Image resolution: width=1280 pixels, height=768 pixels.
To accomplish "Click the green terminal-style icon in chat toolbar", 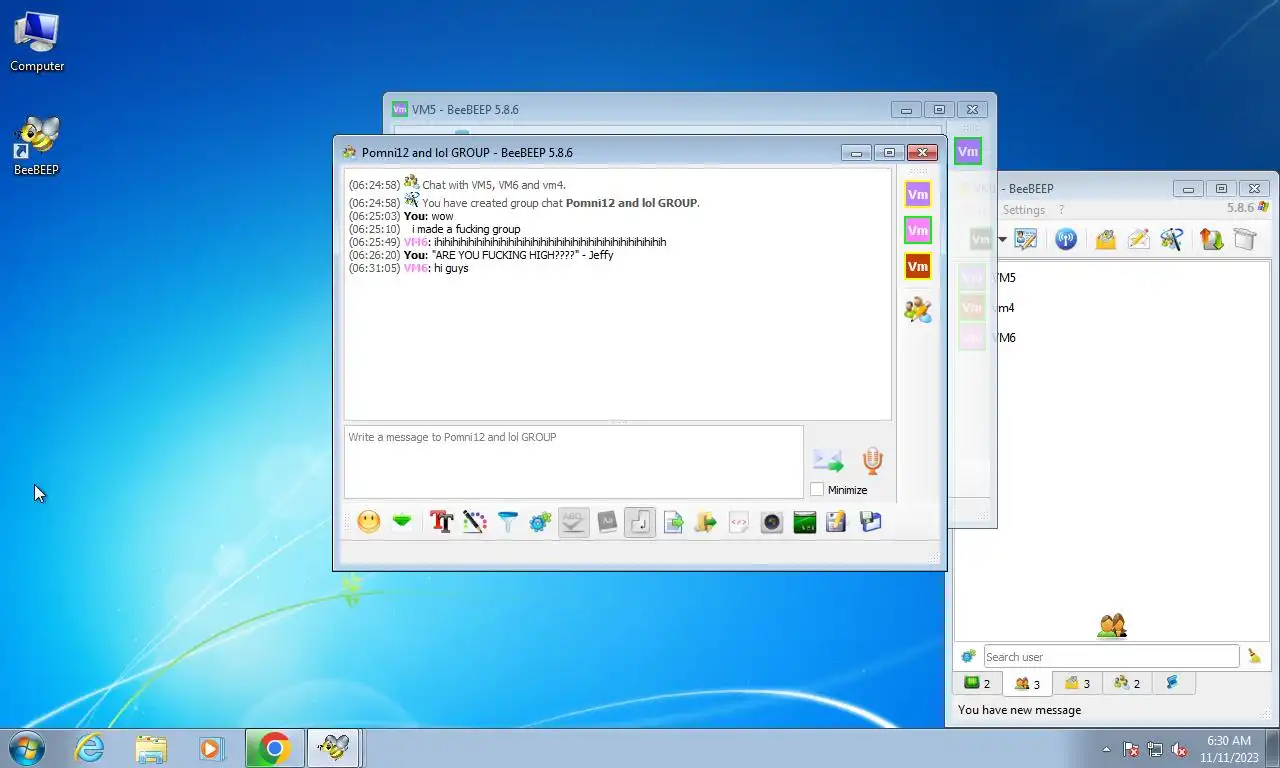I will pyautogui.click(x=805, y=522).
